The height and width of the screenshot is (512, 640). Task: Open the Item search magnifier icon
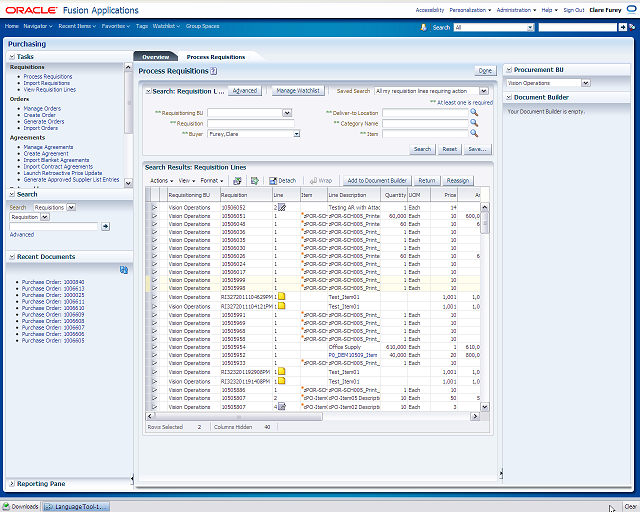474,133
